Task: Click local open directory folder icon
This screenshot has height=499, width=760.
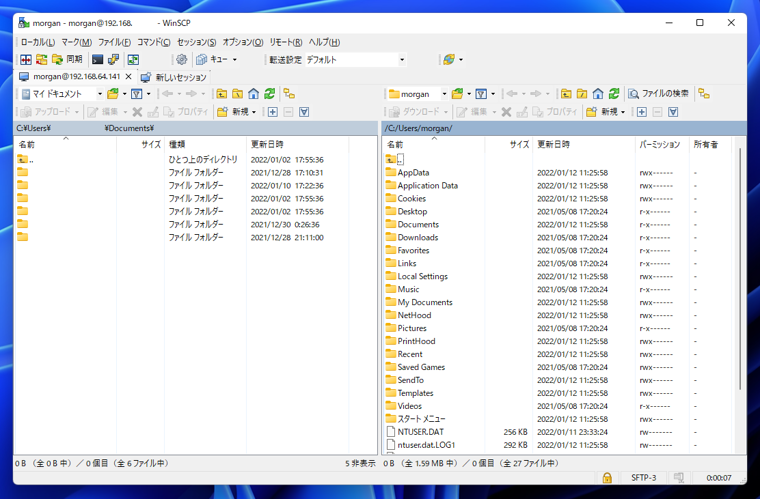Action: 113,94
